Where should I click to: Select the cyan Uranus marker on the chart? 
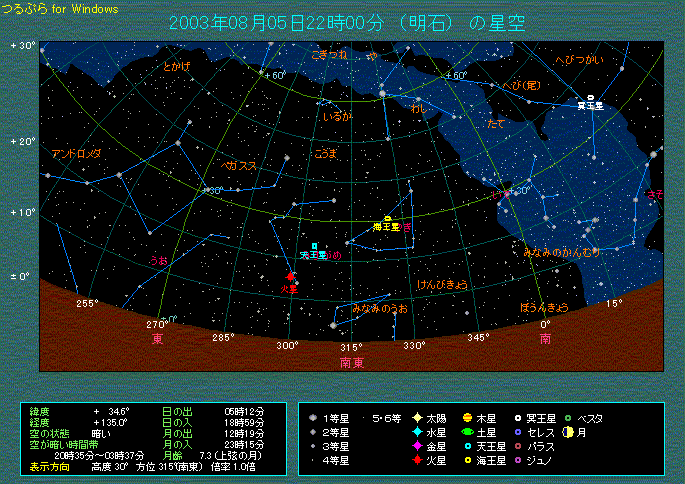(x=314, y=246)
